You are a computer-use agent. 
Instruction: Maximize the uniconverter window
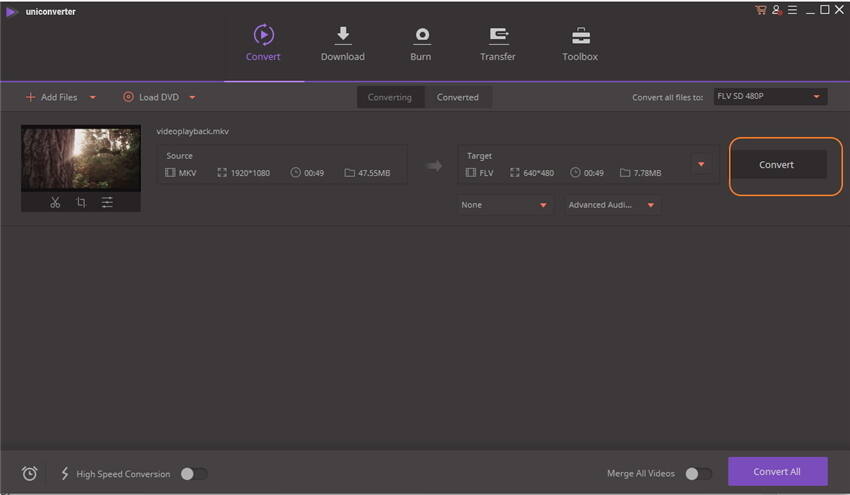825,9
